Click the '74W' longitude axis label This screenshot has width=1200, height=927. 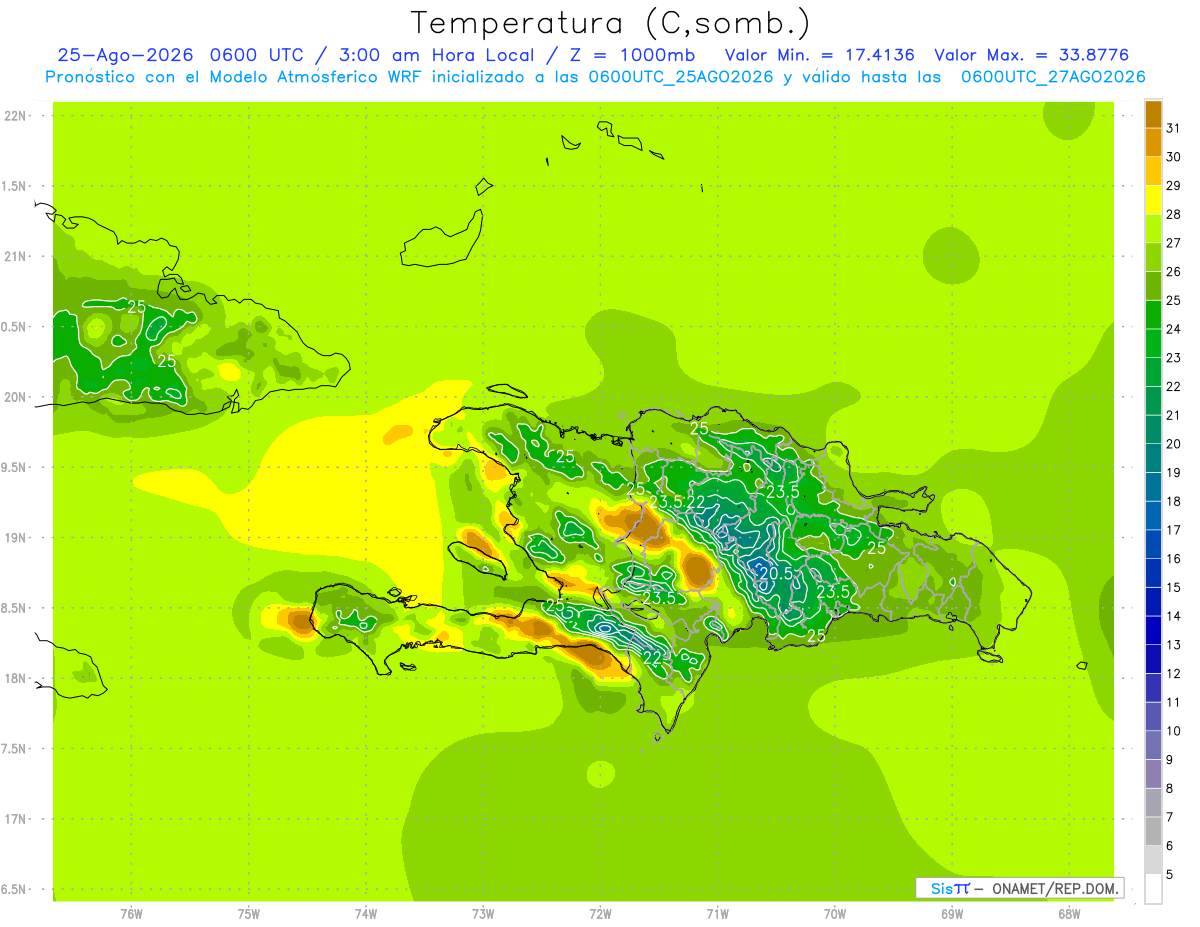pyautogui.click(x=365, y=914)
